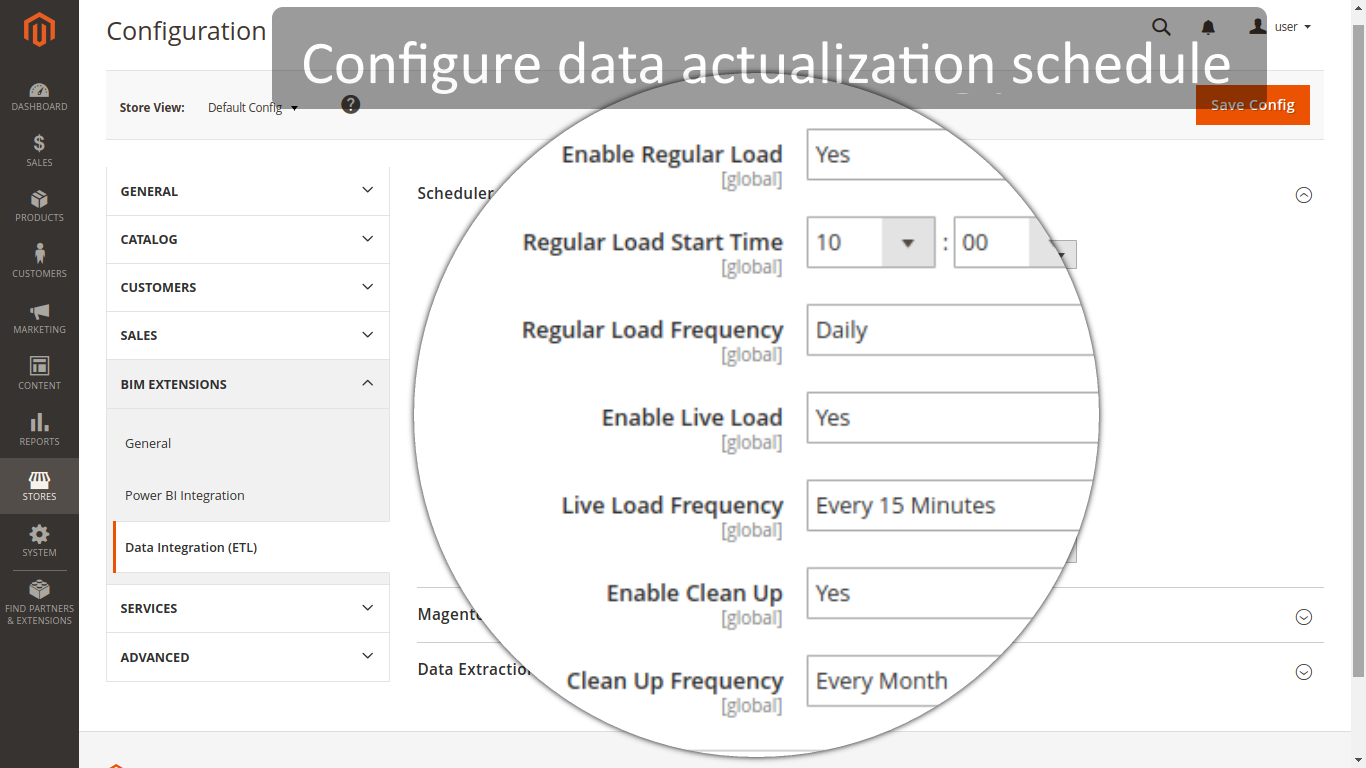The image size is (1366, 768).
Task: Open the notifications bell
Action: pyautogui.click(x=1208, y=27)
